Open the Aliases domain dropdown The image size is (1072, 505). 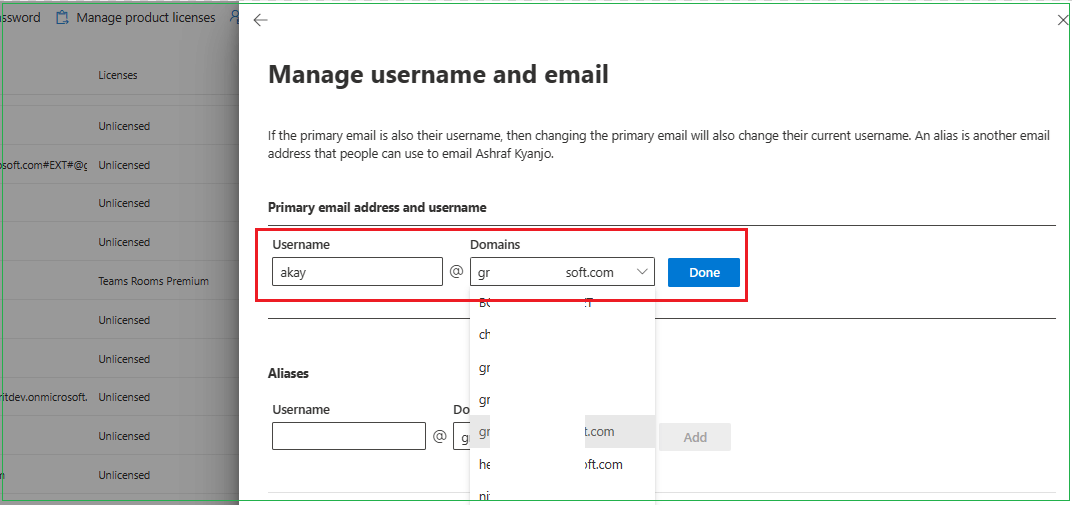pyautogui.click(x=462, y=436)
